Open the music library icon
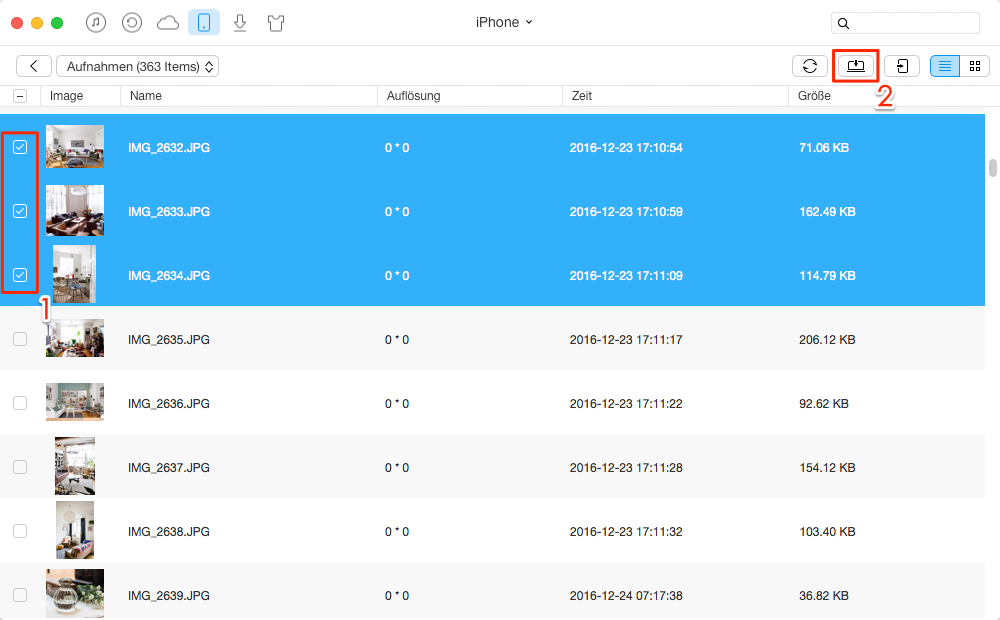The height and width of the screenshot is (620, 1000). (96, 23)
